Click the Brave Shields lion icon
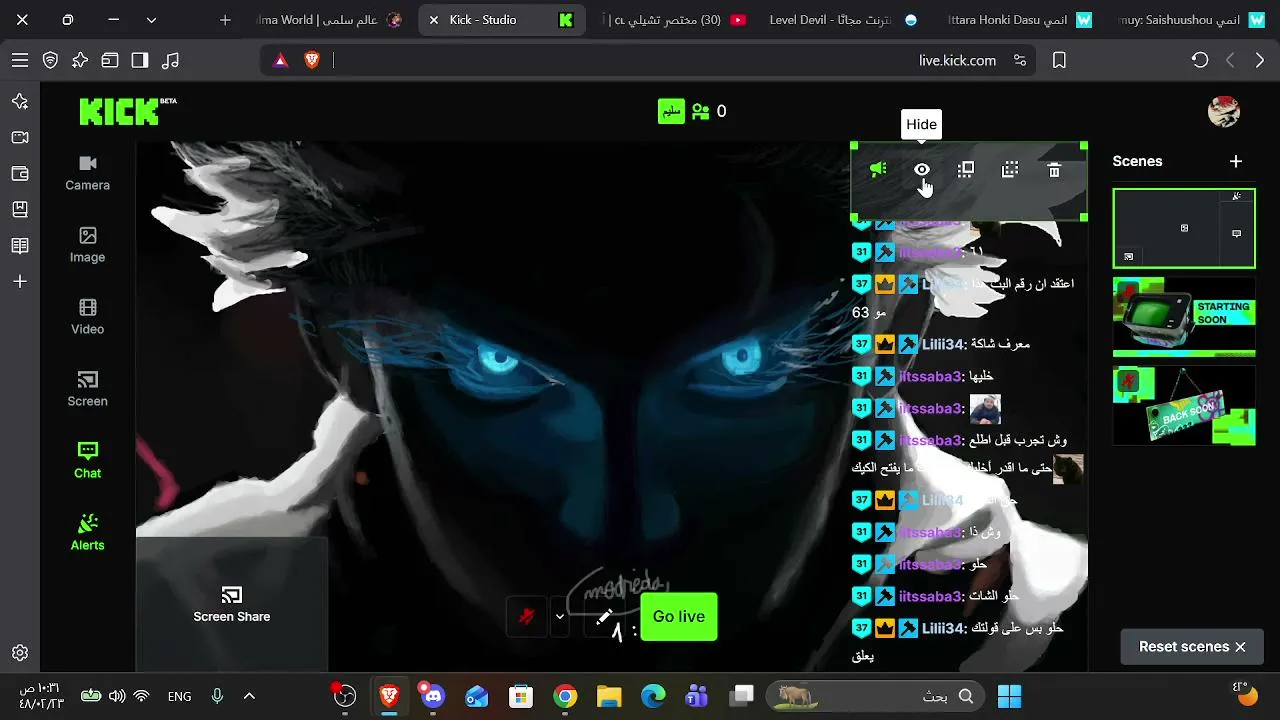Viewport: 1280px width, 720px height. 312,60
